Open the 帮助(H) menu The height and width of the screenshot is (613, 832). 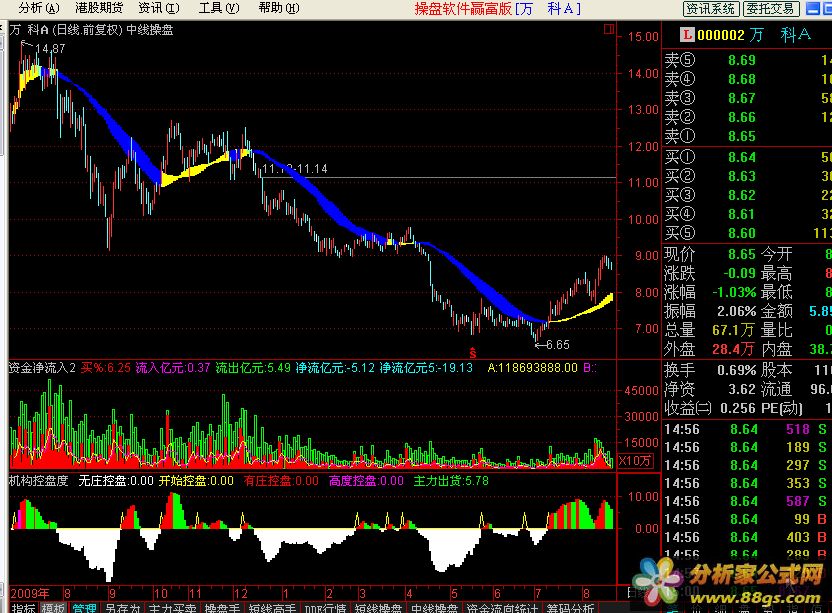[279, 8]
